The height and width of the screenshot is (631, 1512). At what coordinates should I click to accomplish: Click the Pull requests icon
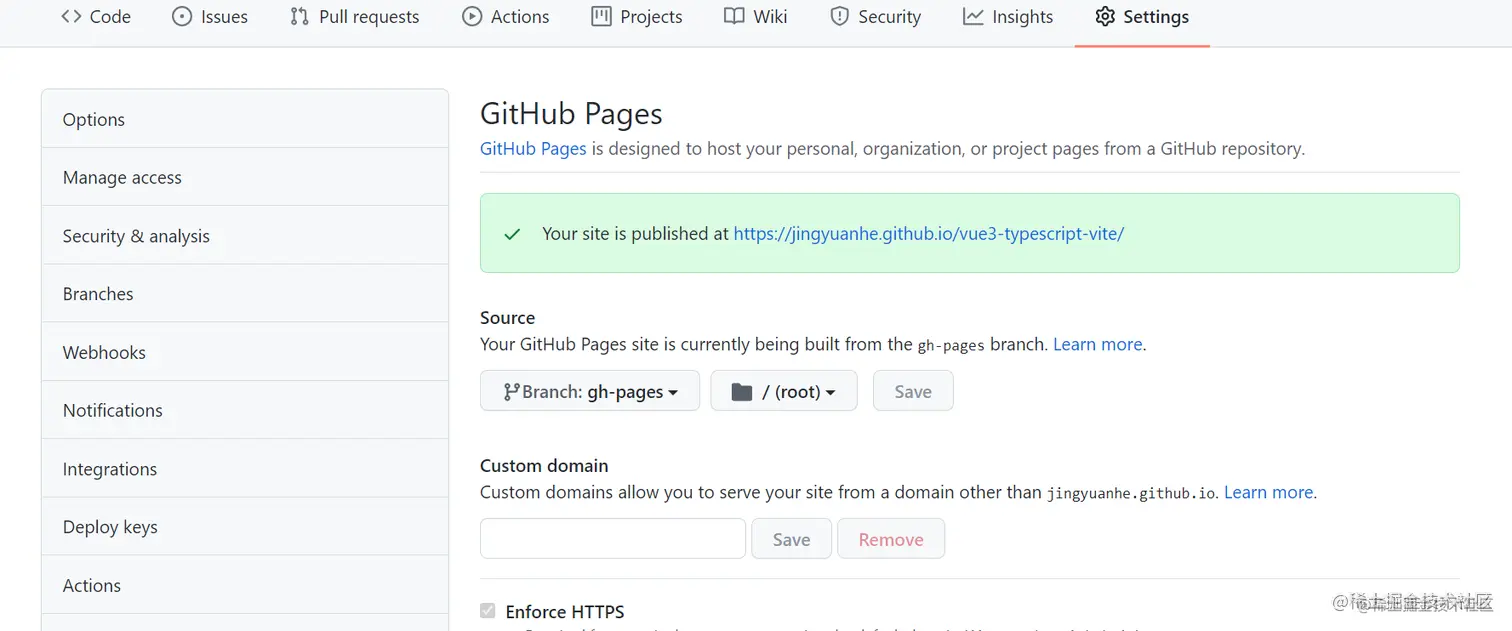click(x=299, y=17)
